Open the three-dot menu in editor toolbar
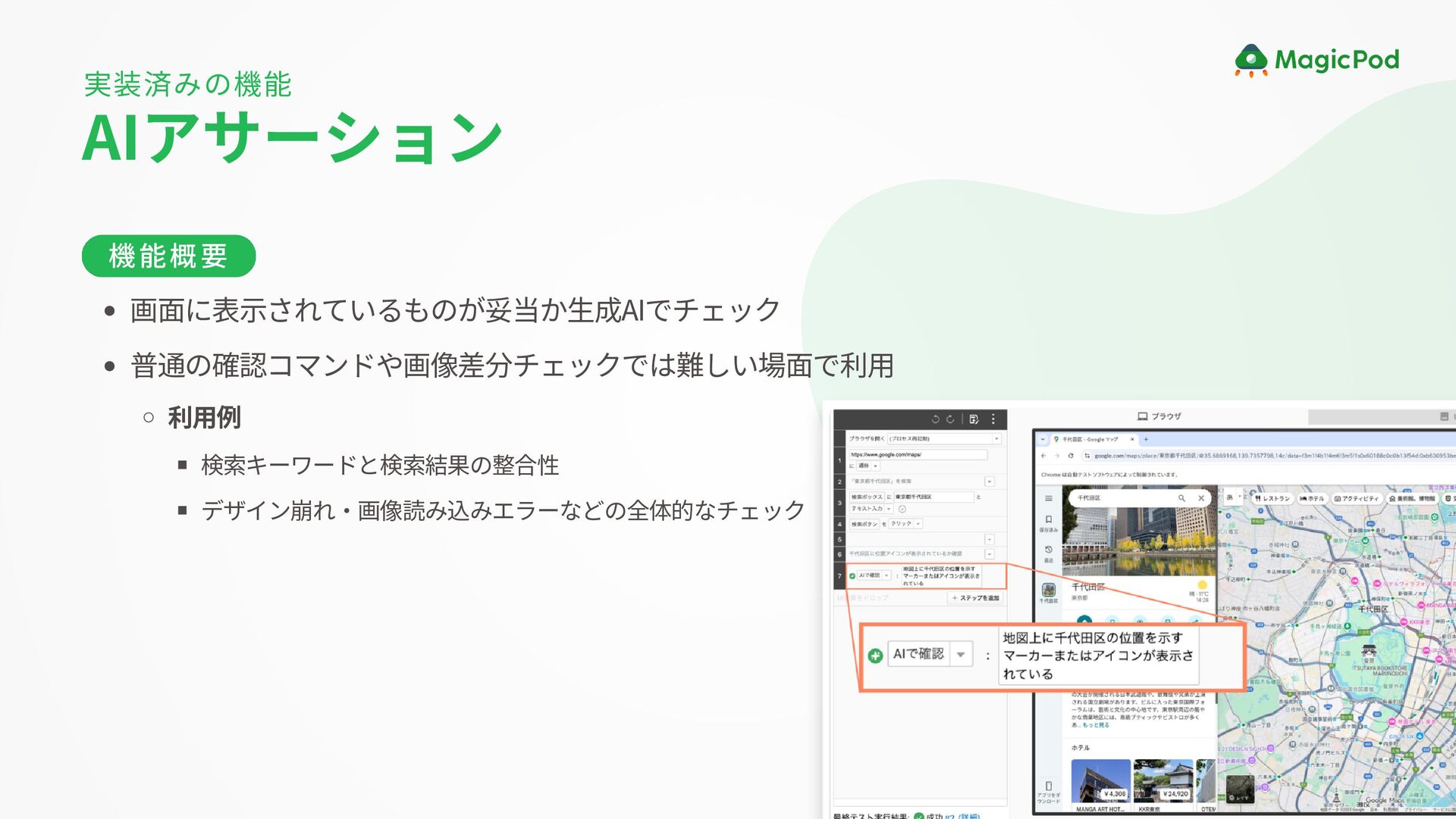This screenshot has width=1456, height=819. [993, 419]
